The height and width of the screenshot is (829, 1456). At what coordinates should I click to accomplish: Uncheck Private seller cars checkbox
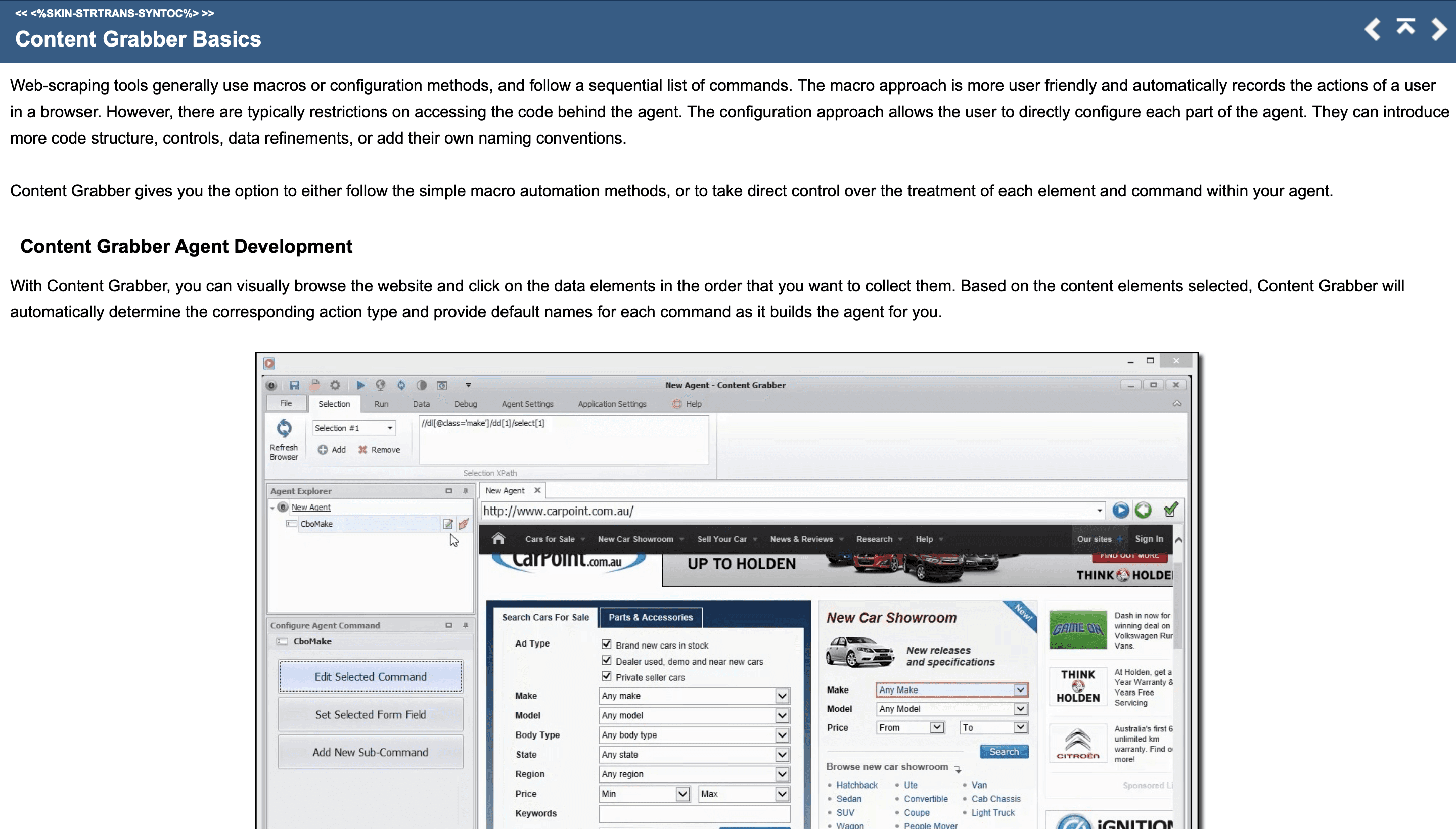607,676
